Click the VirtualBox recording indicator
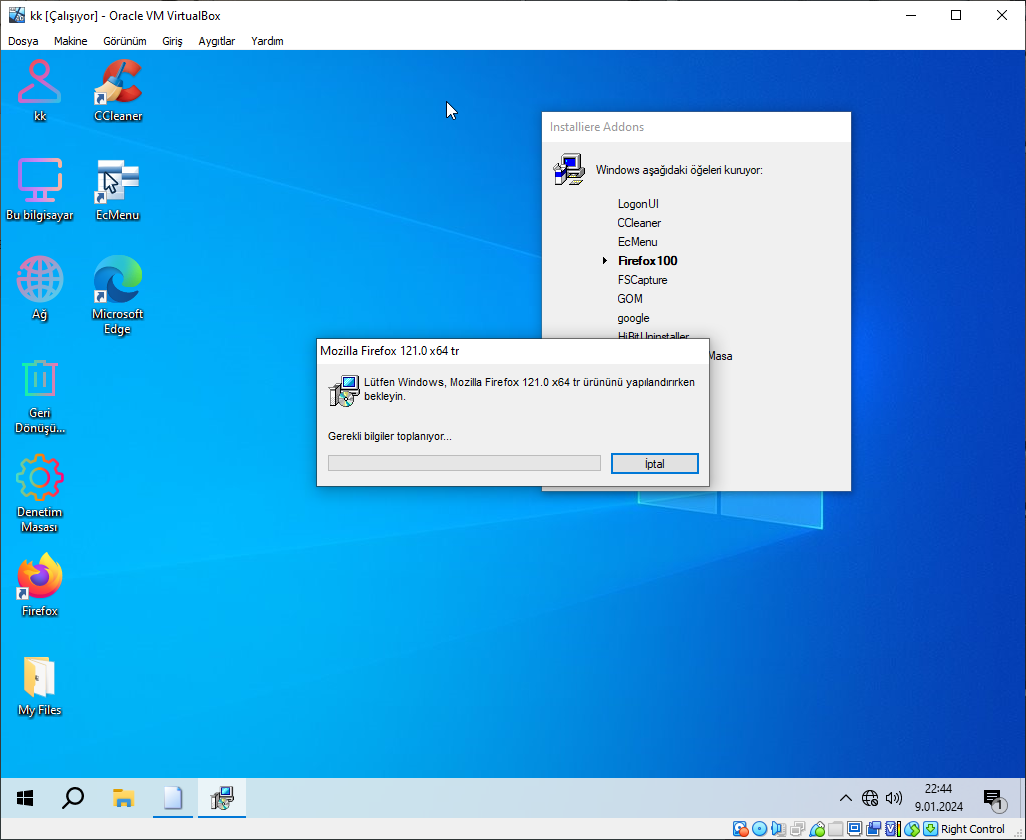The image size is (1026, 840). tap(874, 829)
